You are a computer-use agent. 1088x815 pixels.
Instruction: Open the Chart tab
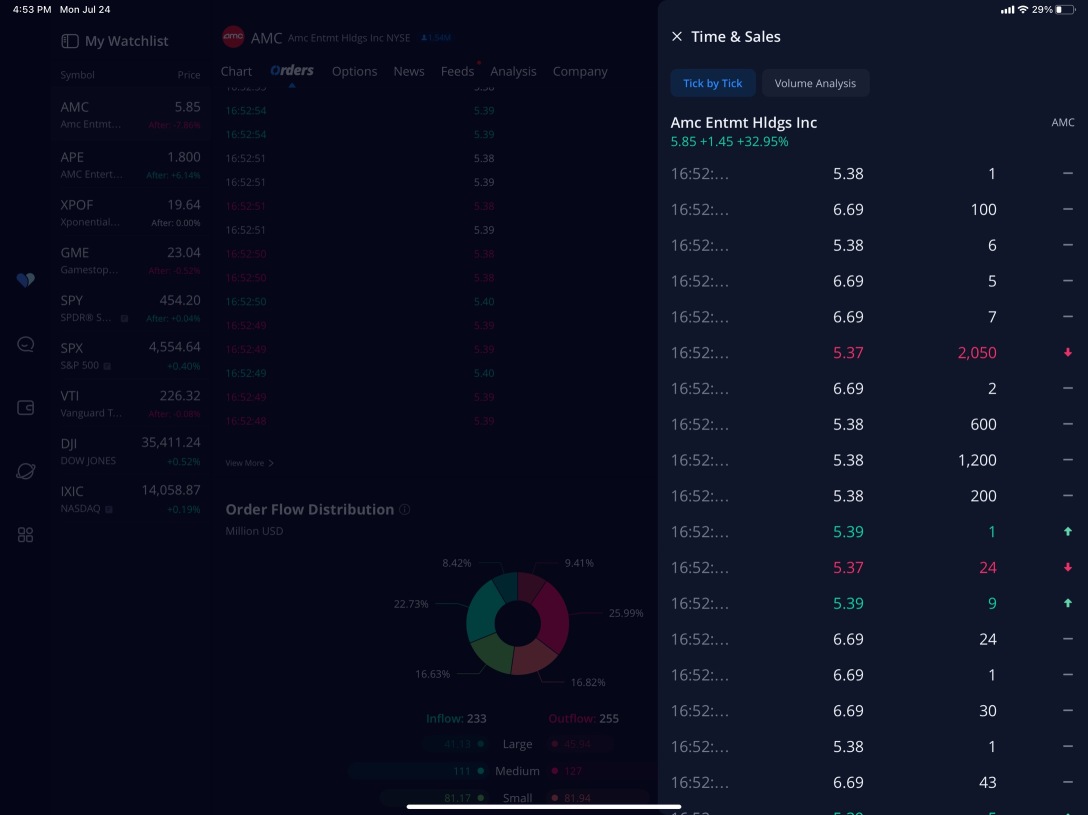click(x=236, y=72)
